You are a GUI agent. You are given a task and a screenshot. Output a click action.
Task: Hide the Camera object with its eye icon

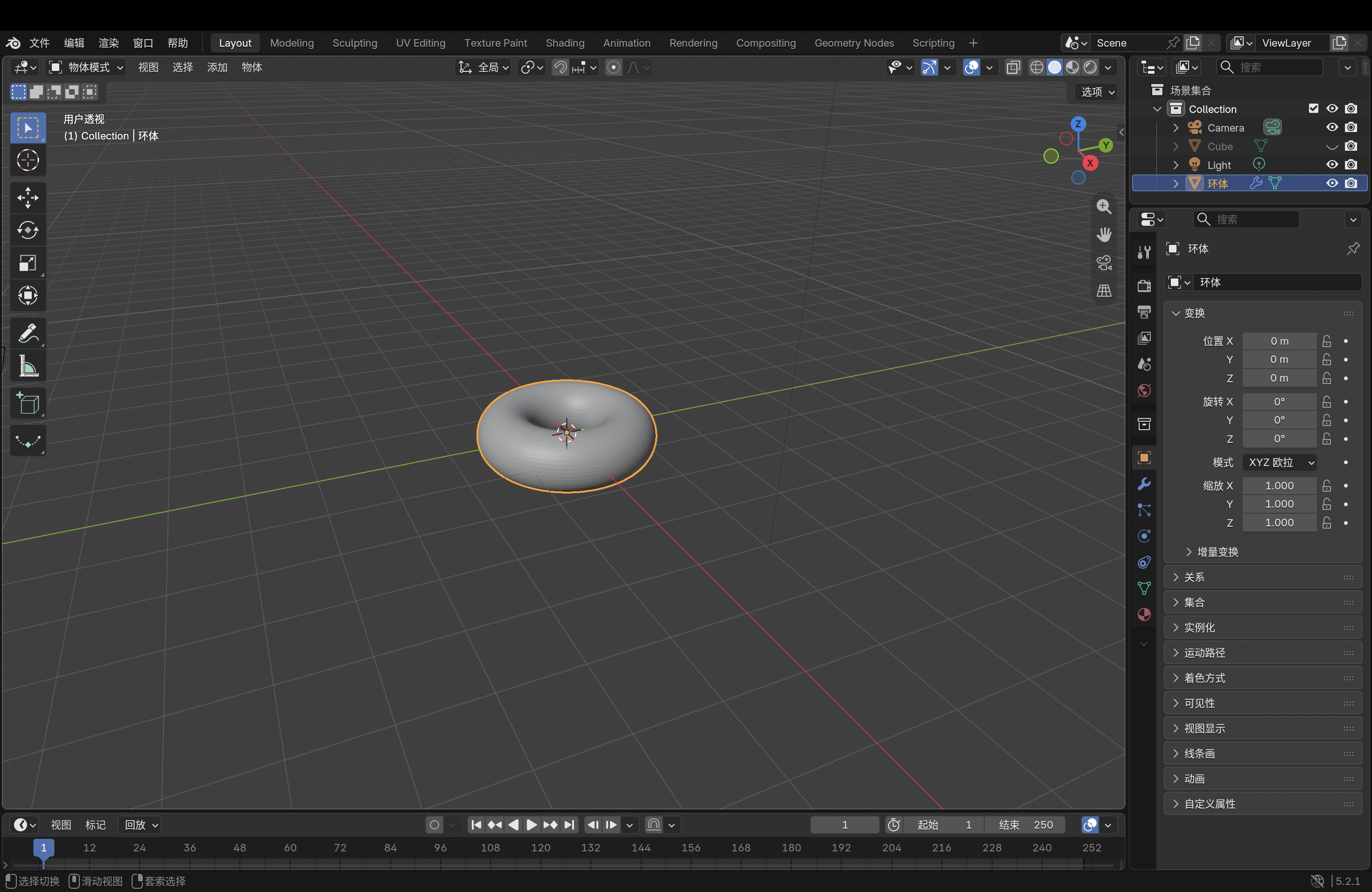click(1332, 127)
